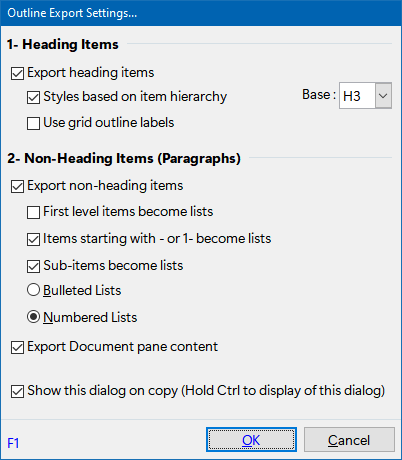Click the Base : label text
402x460 pixels.
[319, 95]
